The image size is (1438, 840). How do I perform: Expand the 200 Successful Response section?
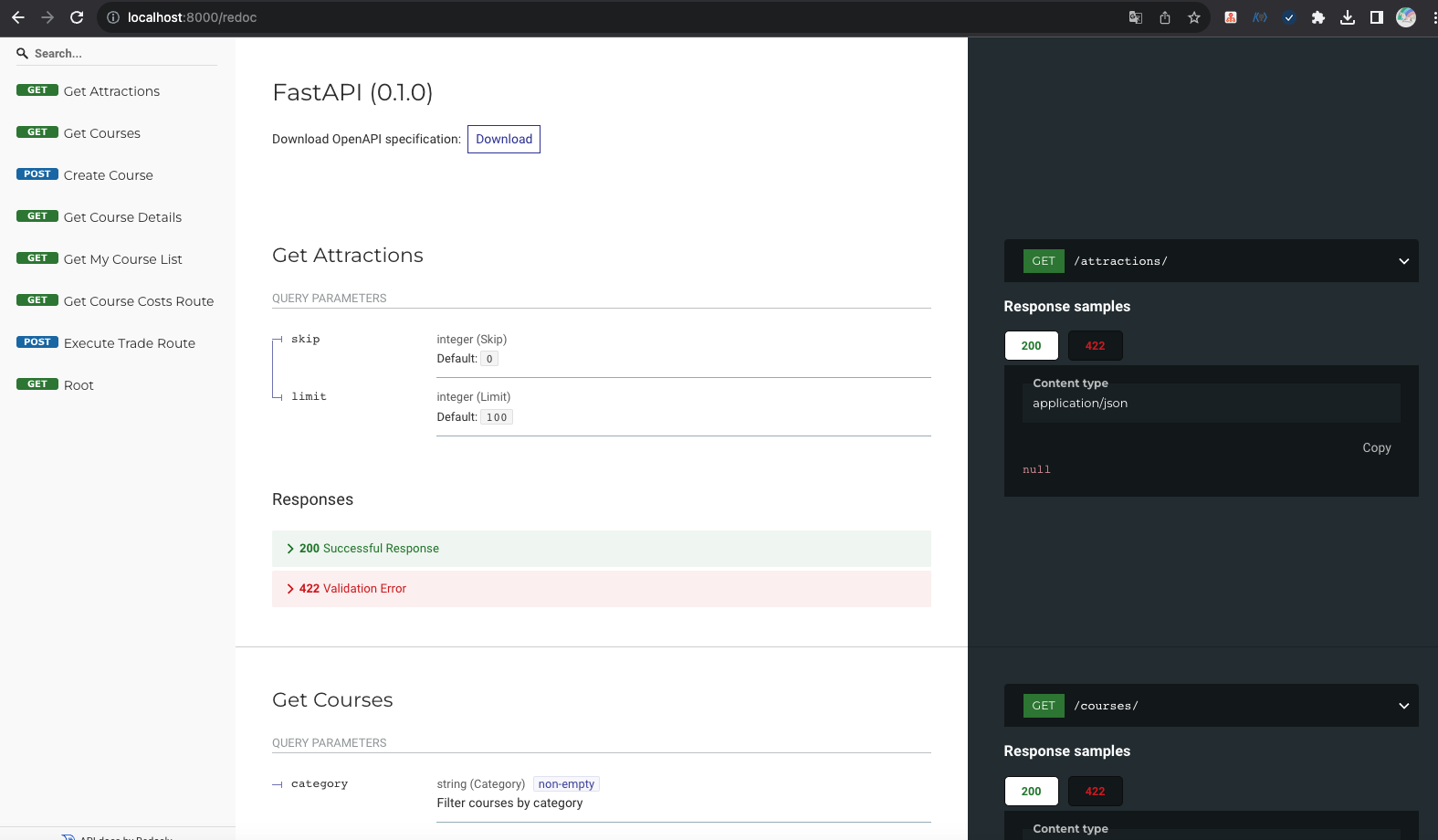[369, 549]
